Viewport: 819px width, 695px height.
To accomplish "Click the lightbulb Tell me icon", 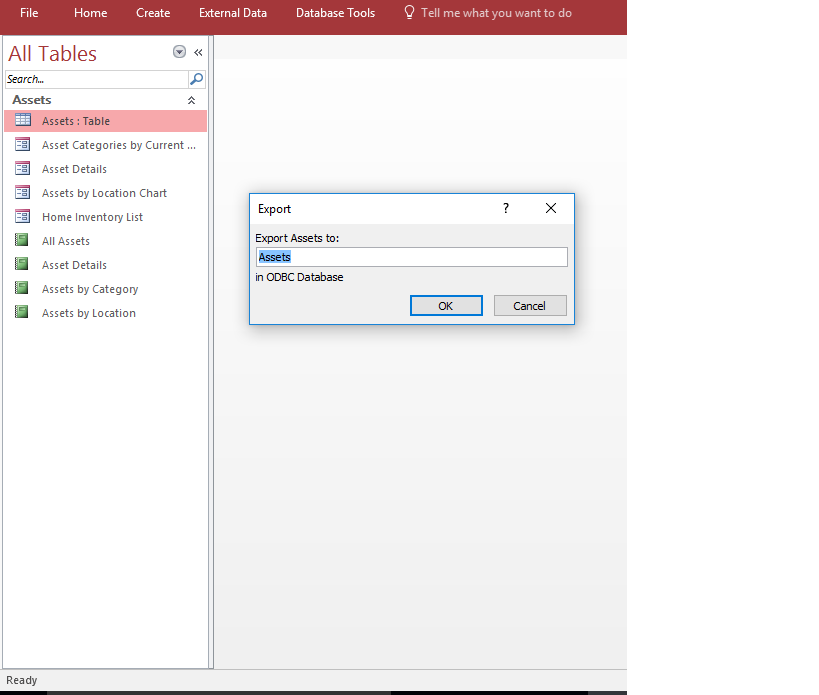I will coord(409,13).
